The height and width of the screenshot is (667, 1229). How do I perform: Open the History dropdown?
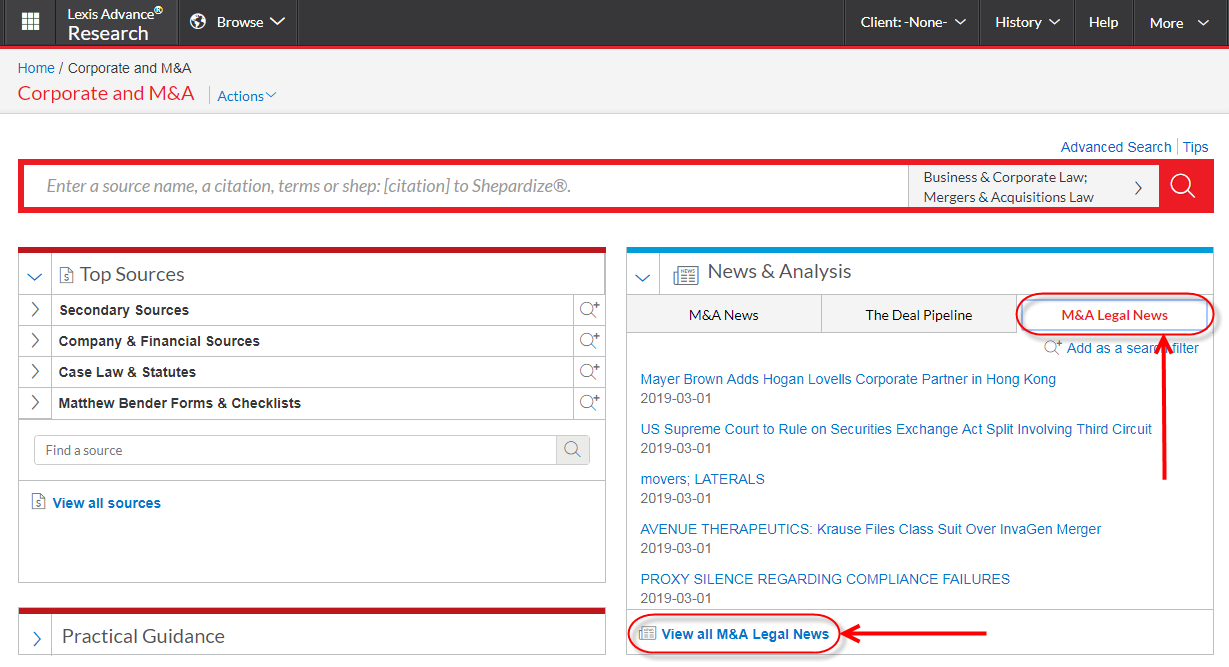(1027, 22)
